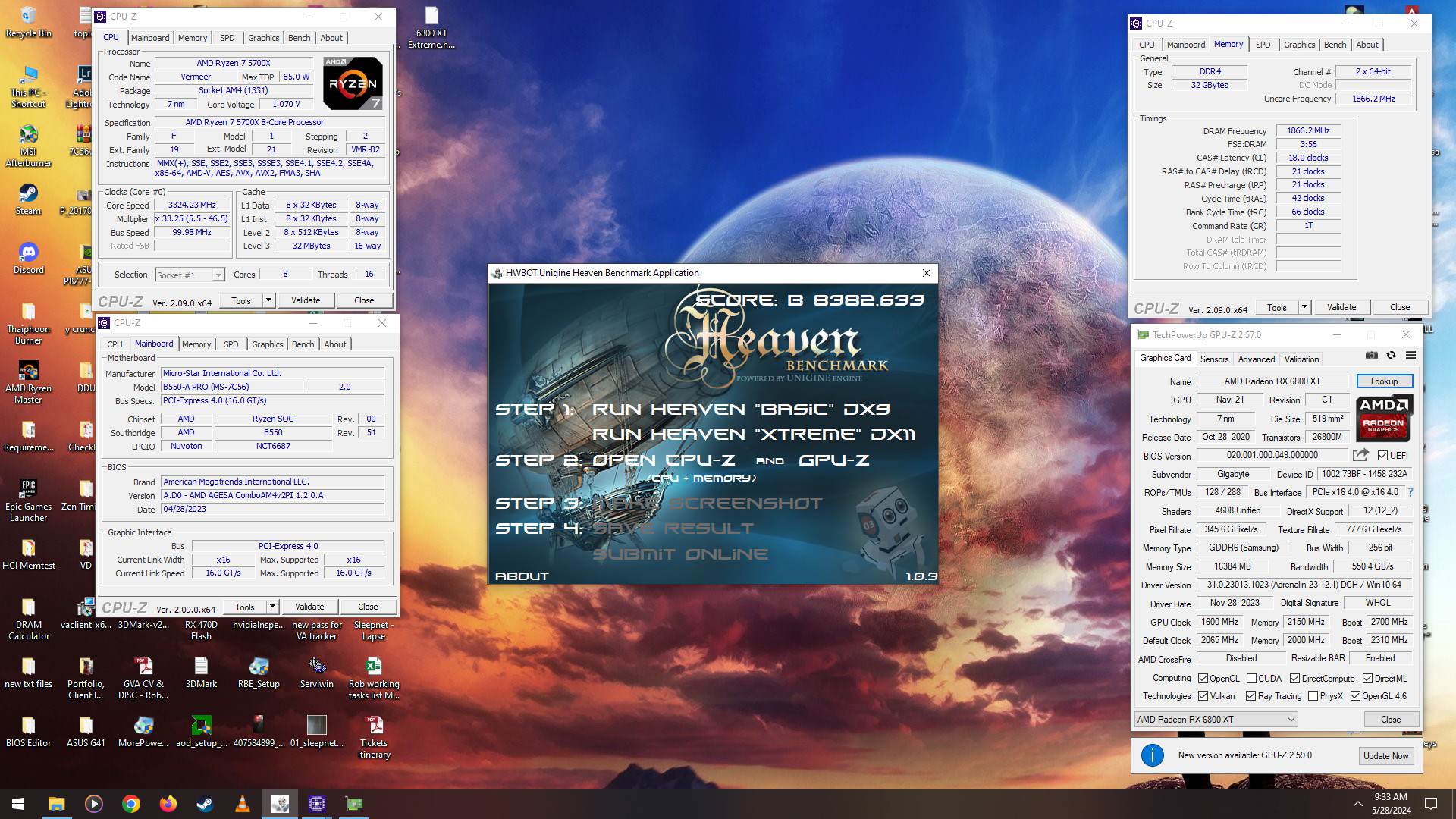This screenshot has width=1456, height=819.
Task: Open Graphics tab in Memory CPU-Z window
Action: point(1299,45)
